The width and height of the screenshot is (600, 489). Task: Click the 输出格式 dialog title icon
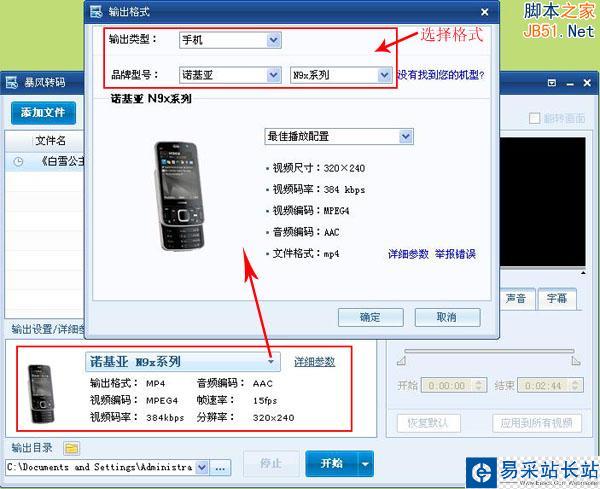[96, 12]
